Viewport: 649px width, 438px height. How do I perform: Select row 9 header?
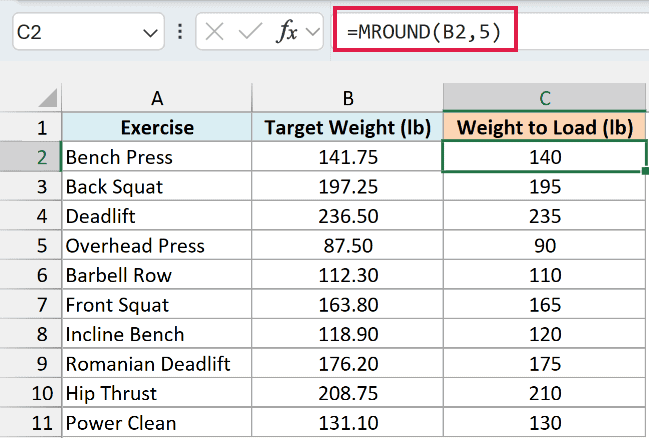pyautogui.click(x=31, y=364)
